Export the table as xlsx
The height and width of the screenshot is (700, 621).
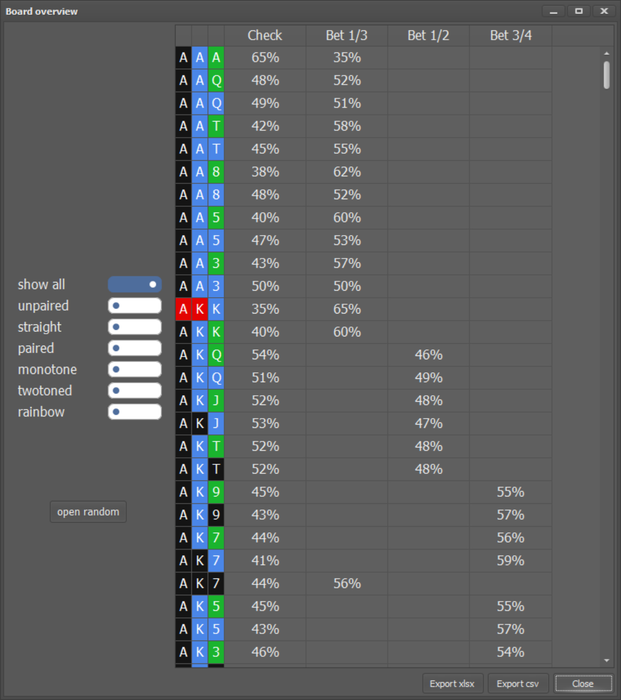[452, 683]
